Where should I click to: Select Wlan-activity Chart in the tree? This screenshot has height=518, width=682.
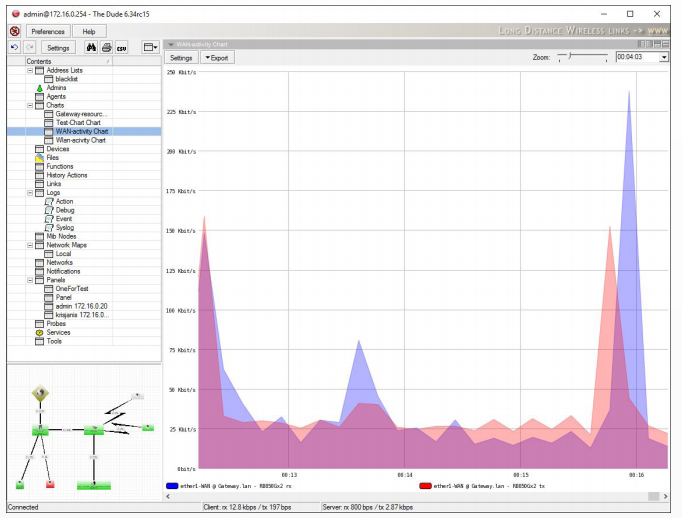pyautogui.click(x=80, y=140)
